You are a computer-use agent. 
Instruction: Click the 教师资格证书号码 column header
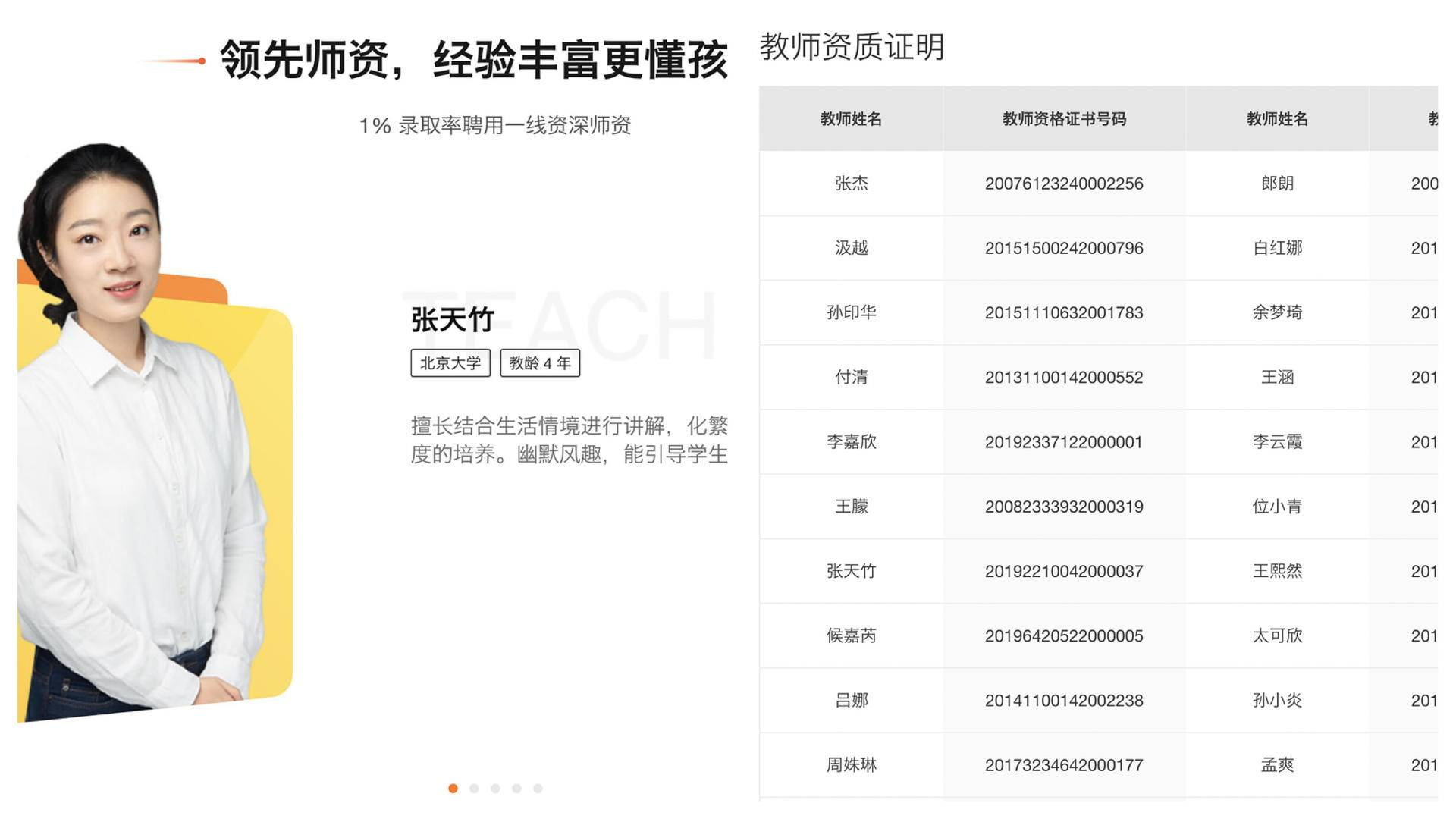coord(1065,118)
